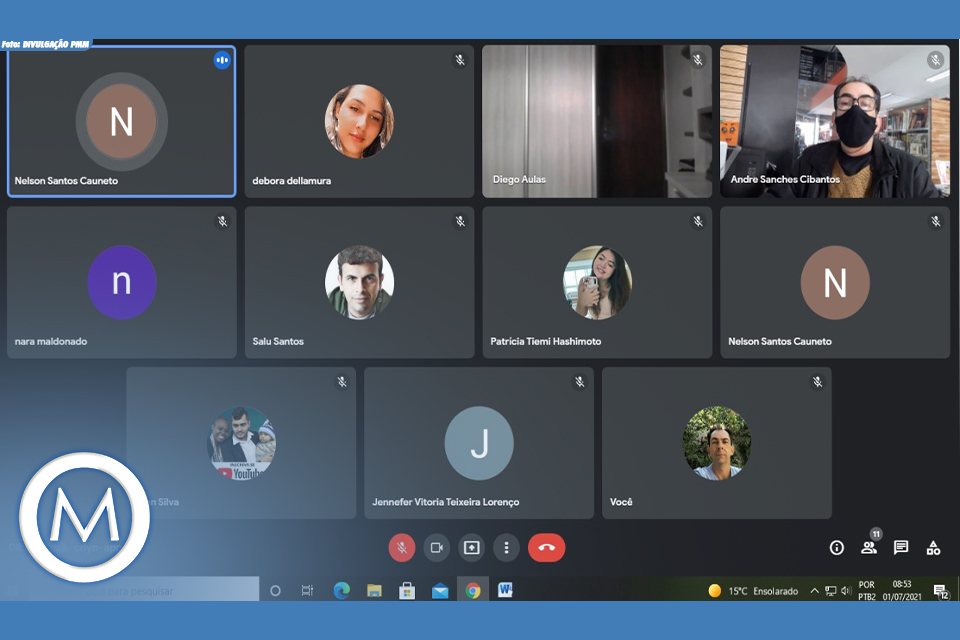Toggle the camera on or off
The height and width of the screenshot is (640, 960).
436,548
